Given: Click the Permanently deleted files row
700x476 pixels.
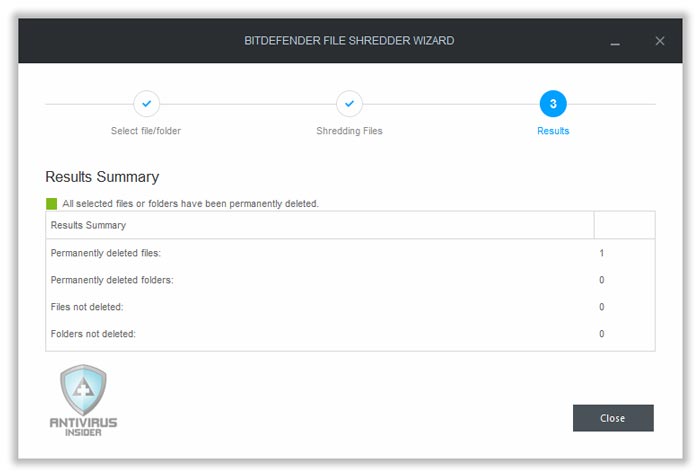Looking at the screenshot, I should (350, 253).
